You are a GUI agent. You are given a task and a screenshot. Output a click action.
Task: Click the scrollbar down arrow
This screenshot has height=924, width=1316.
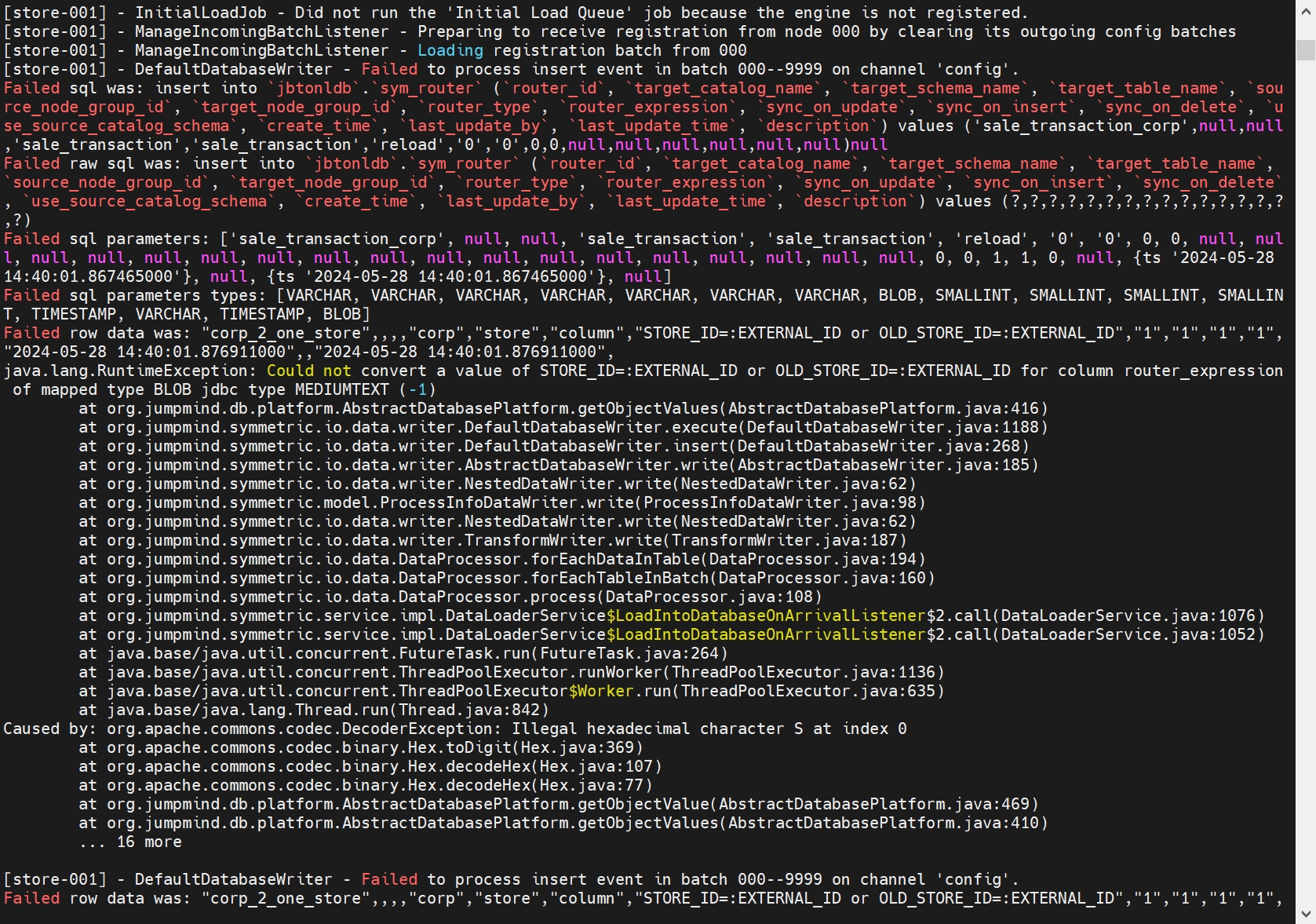(1305, 915)
